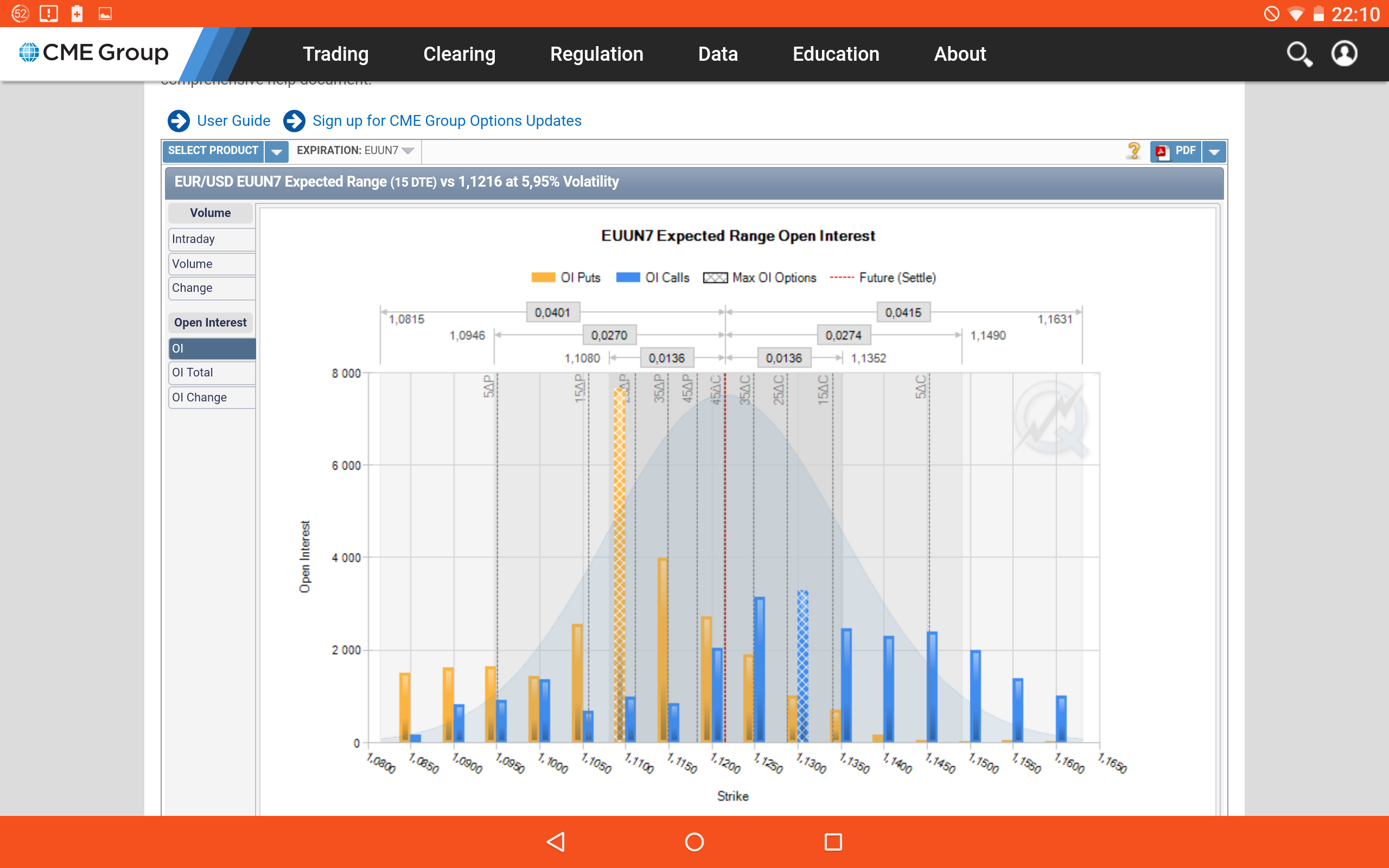Tap the battery alert status icon
Viewport: 1389px width, 868px height.
pyautogui.click(x=77, y=13)
